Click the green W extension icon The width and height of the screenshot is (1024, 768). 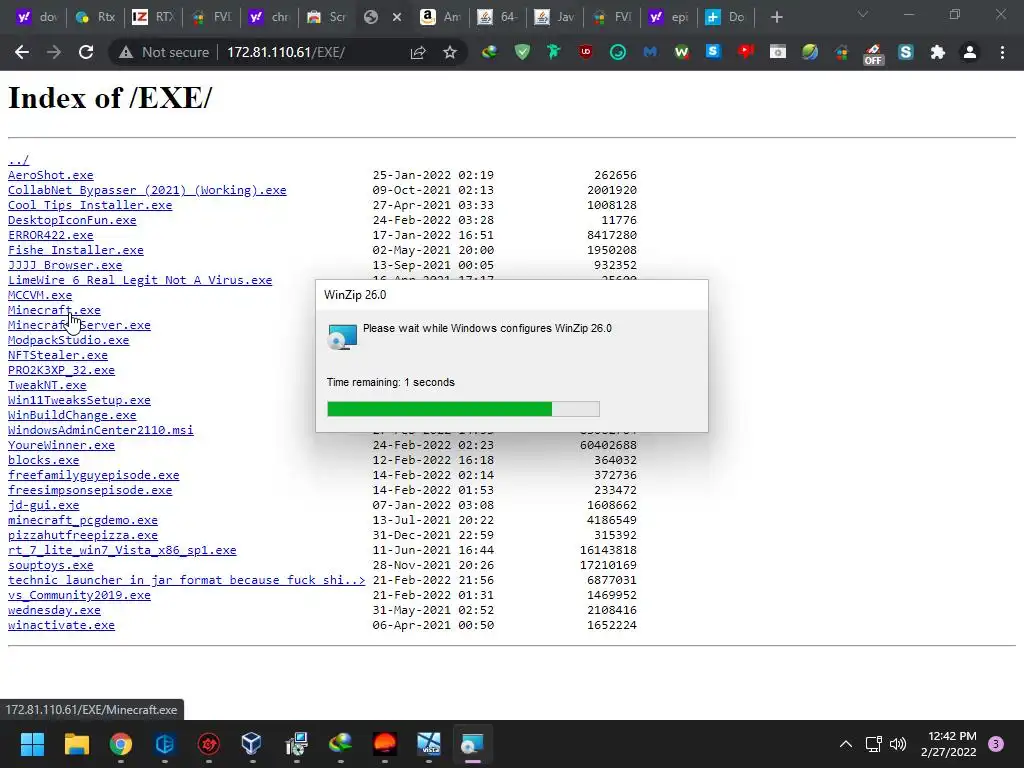pyautogui.click(x=681, y=52)
